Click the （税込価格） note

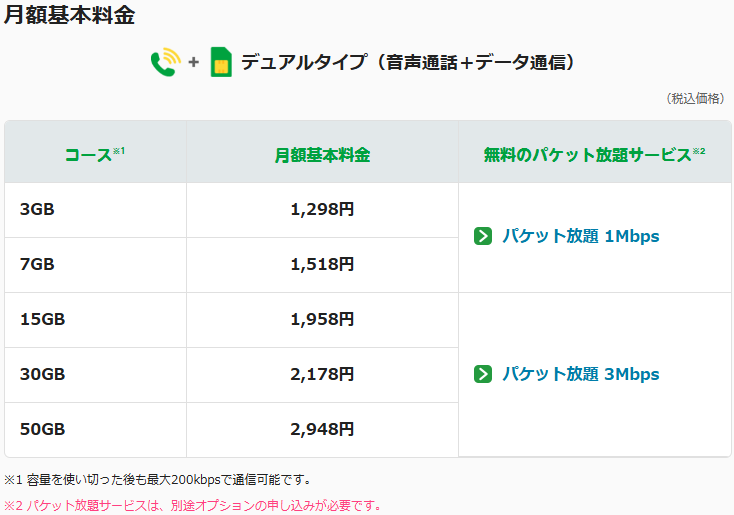click(695, 98)
